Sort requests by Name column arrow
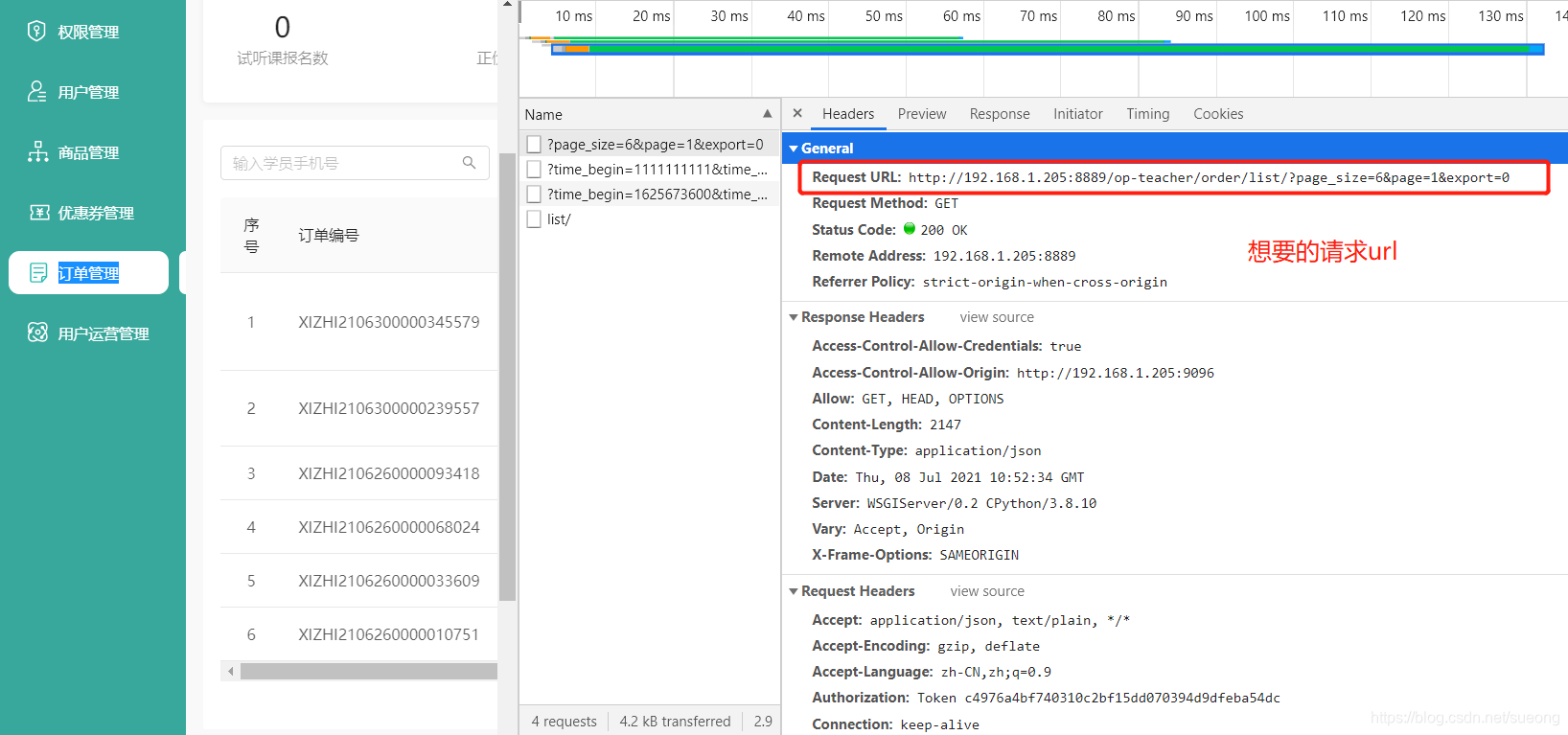Image resolution: width=1568 pixels, height=735 pixels. point(767,113)
